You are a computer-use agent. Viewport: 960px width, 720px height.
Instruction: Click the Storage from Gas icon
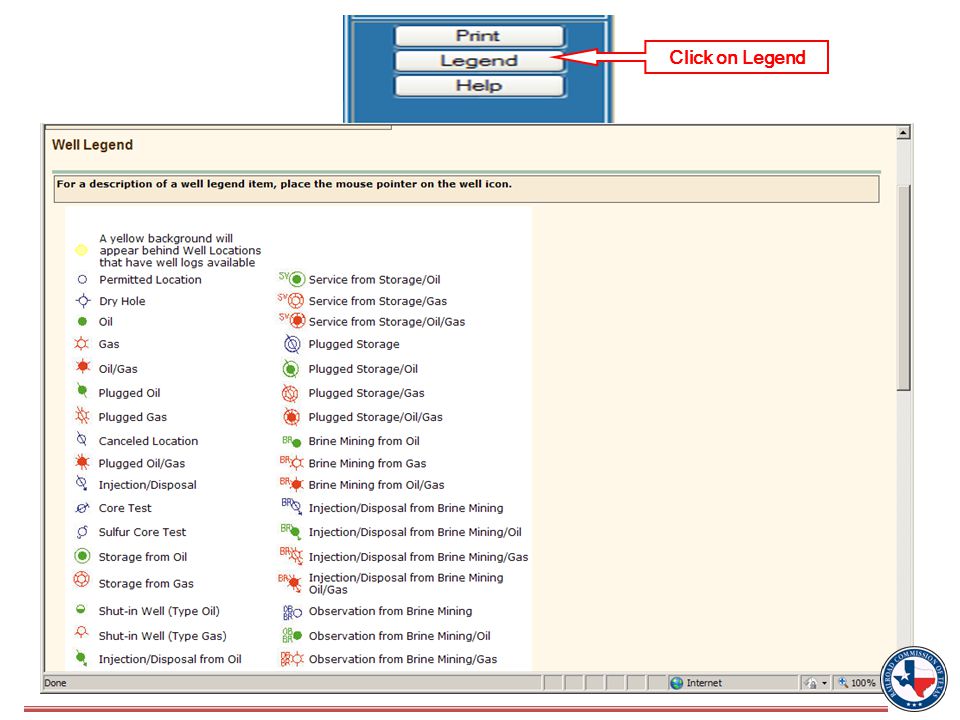pos(81,579)
